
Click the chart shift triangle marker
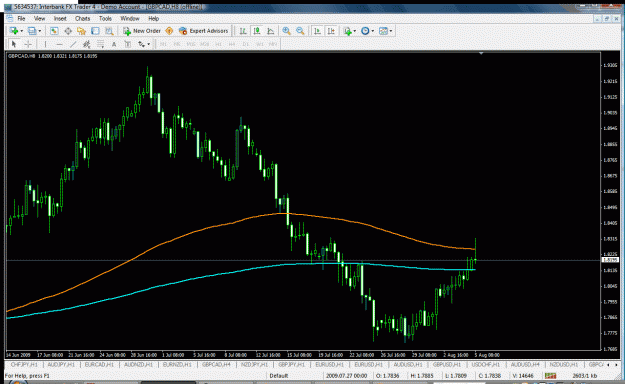[481, 53]
